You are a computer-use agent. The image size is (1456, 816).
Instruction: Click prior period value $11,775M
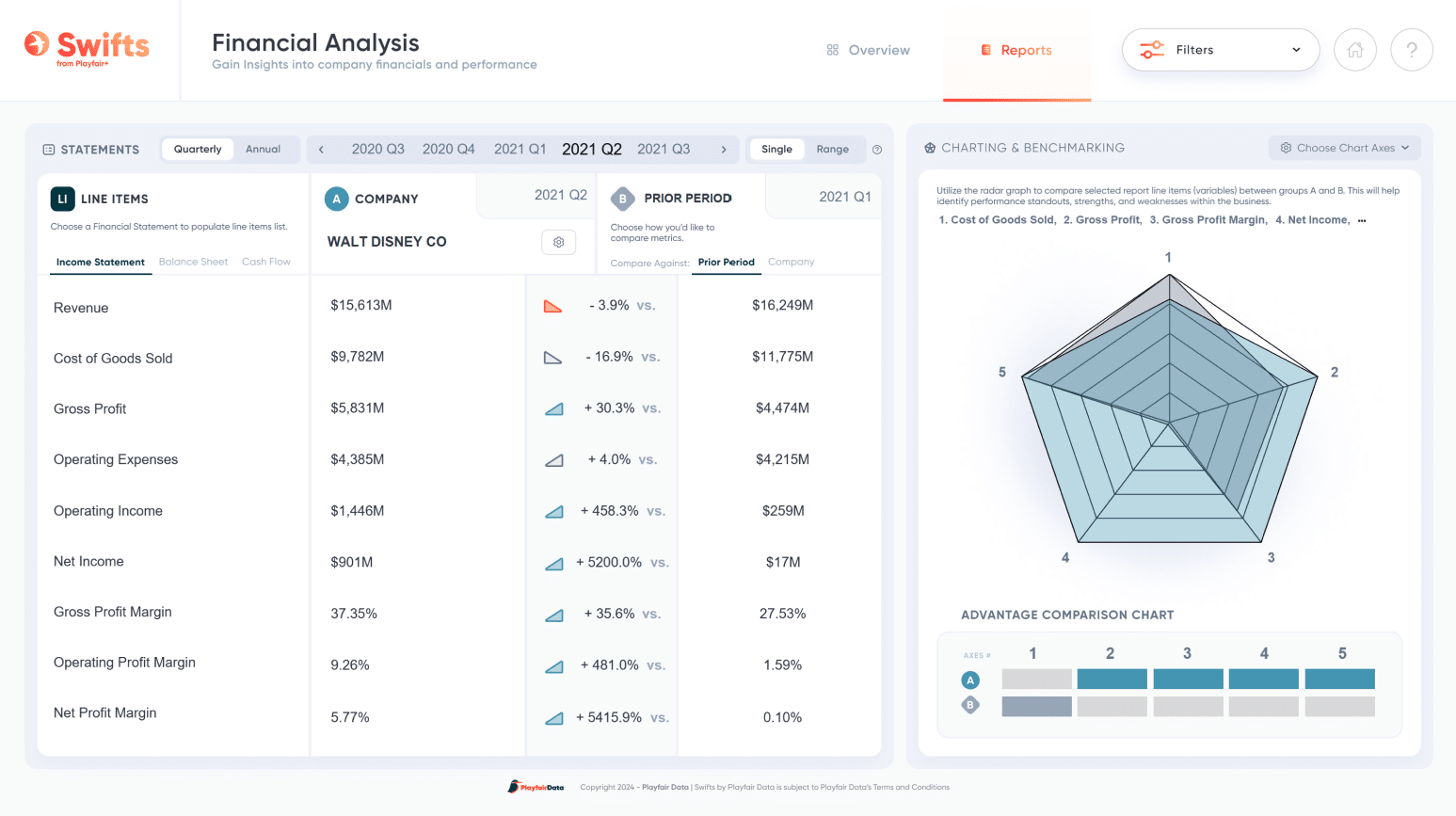[782, 357]
